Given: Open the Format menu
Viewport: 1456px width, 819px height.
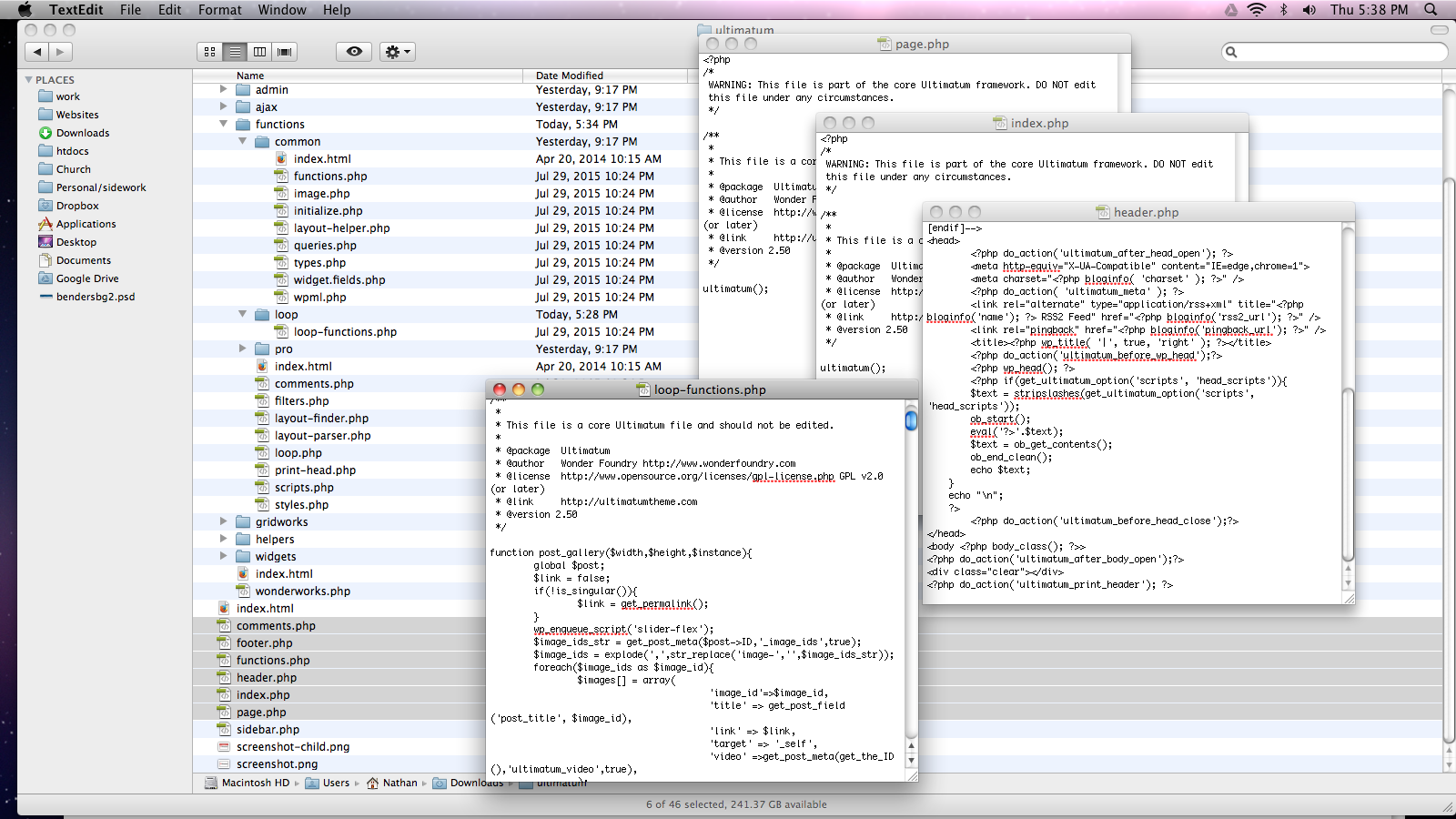Looking at the screenshot, I should click(219, 9).
